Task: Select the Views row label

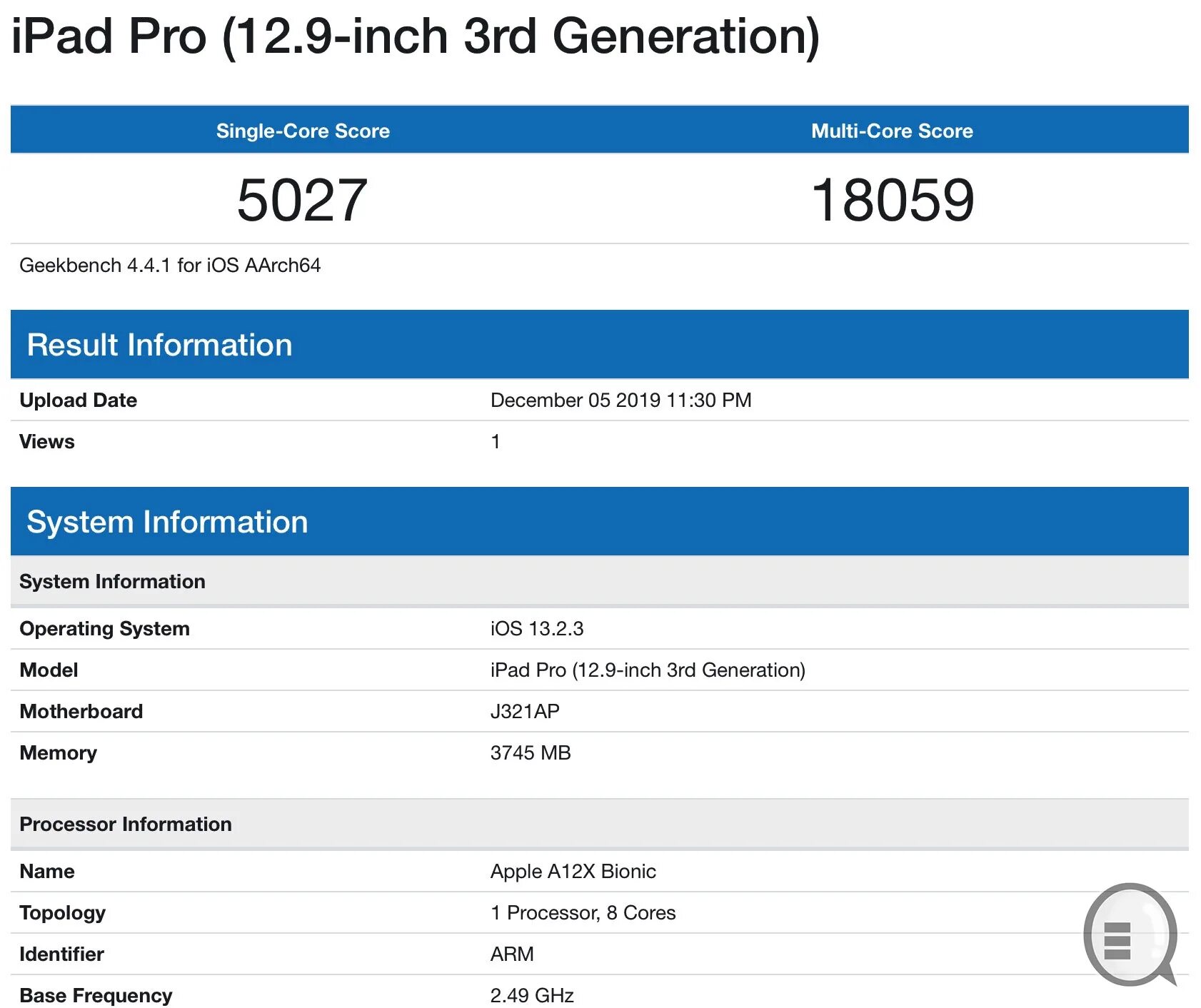Action: point(47,442)
